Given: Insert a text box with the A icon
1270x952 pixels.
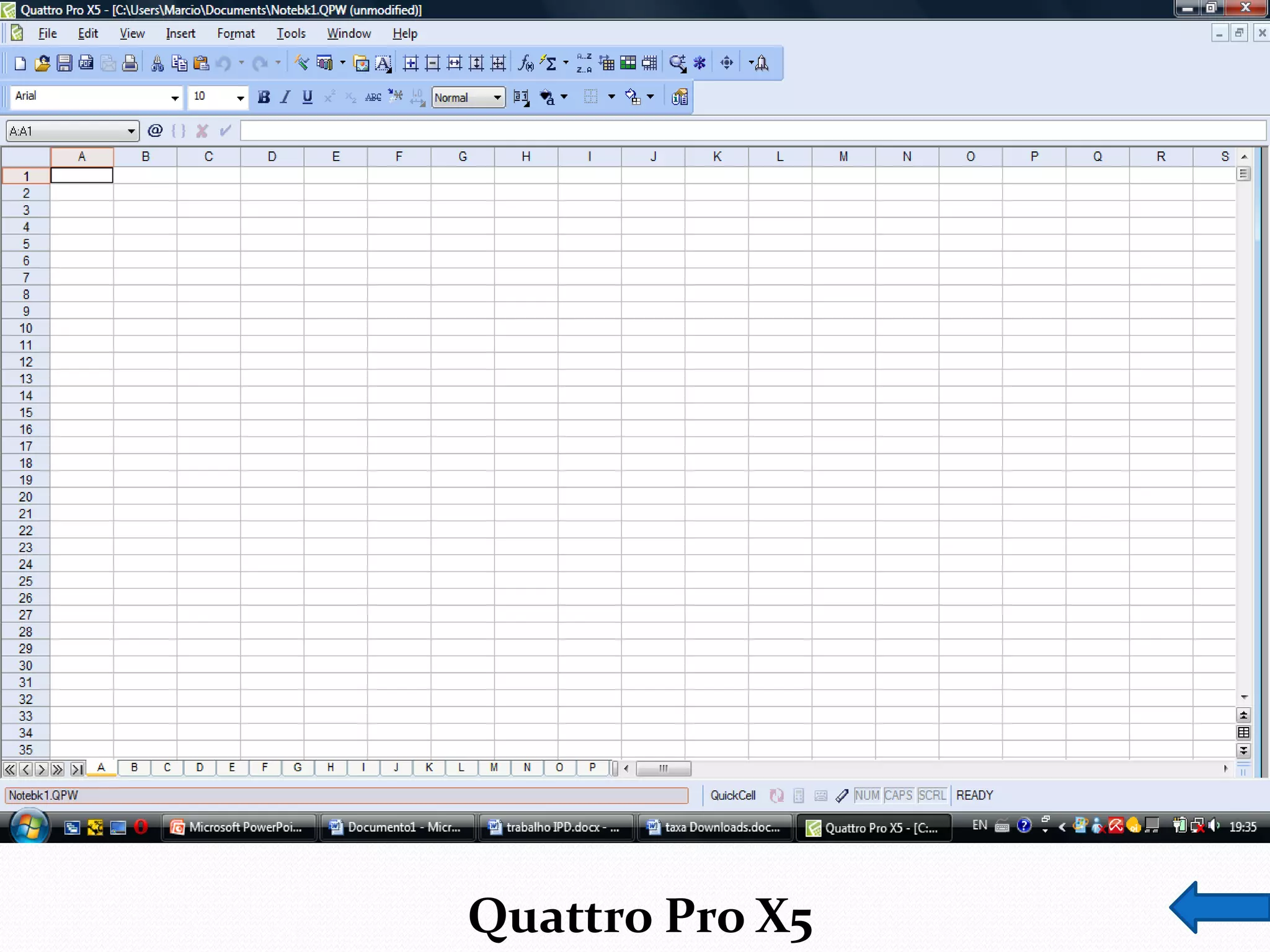Looking at the screenshot, I should coord(383,63).
